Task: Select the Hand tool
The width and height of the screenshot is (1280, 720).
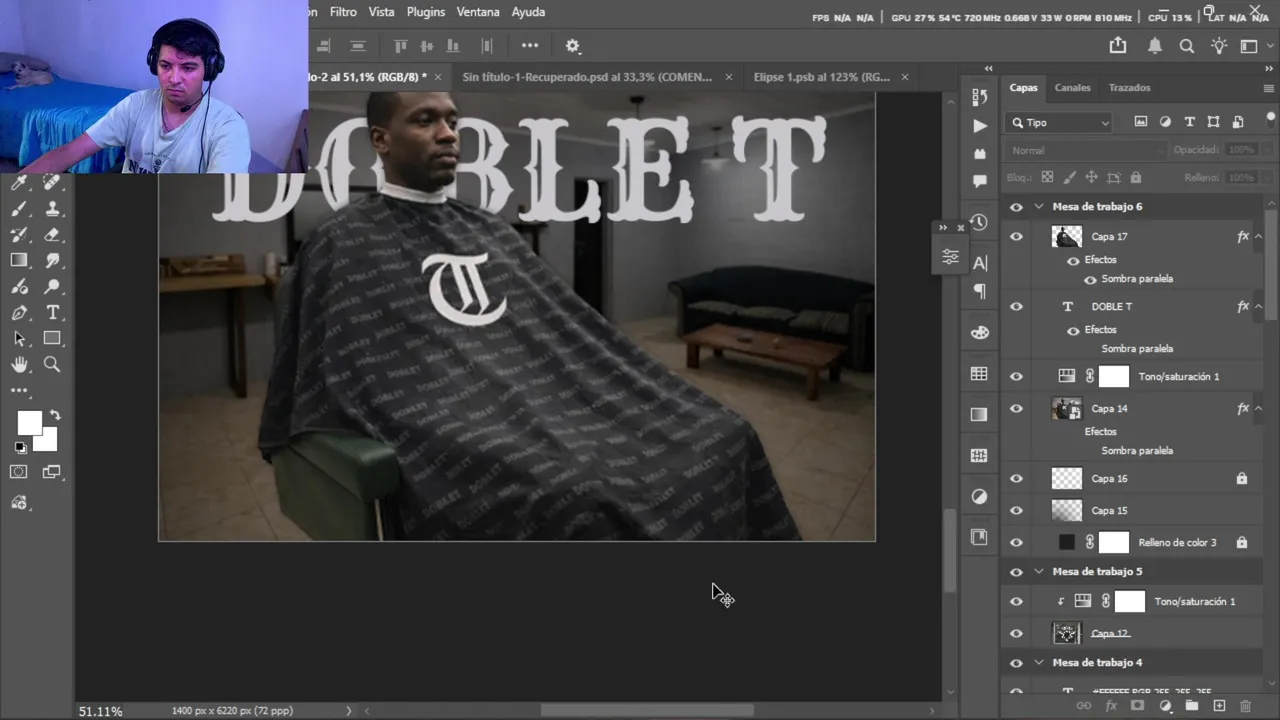Action: [x=19, y=365]
